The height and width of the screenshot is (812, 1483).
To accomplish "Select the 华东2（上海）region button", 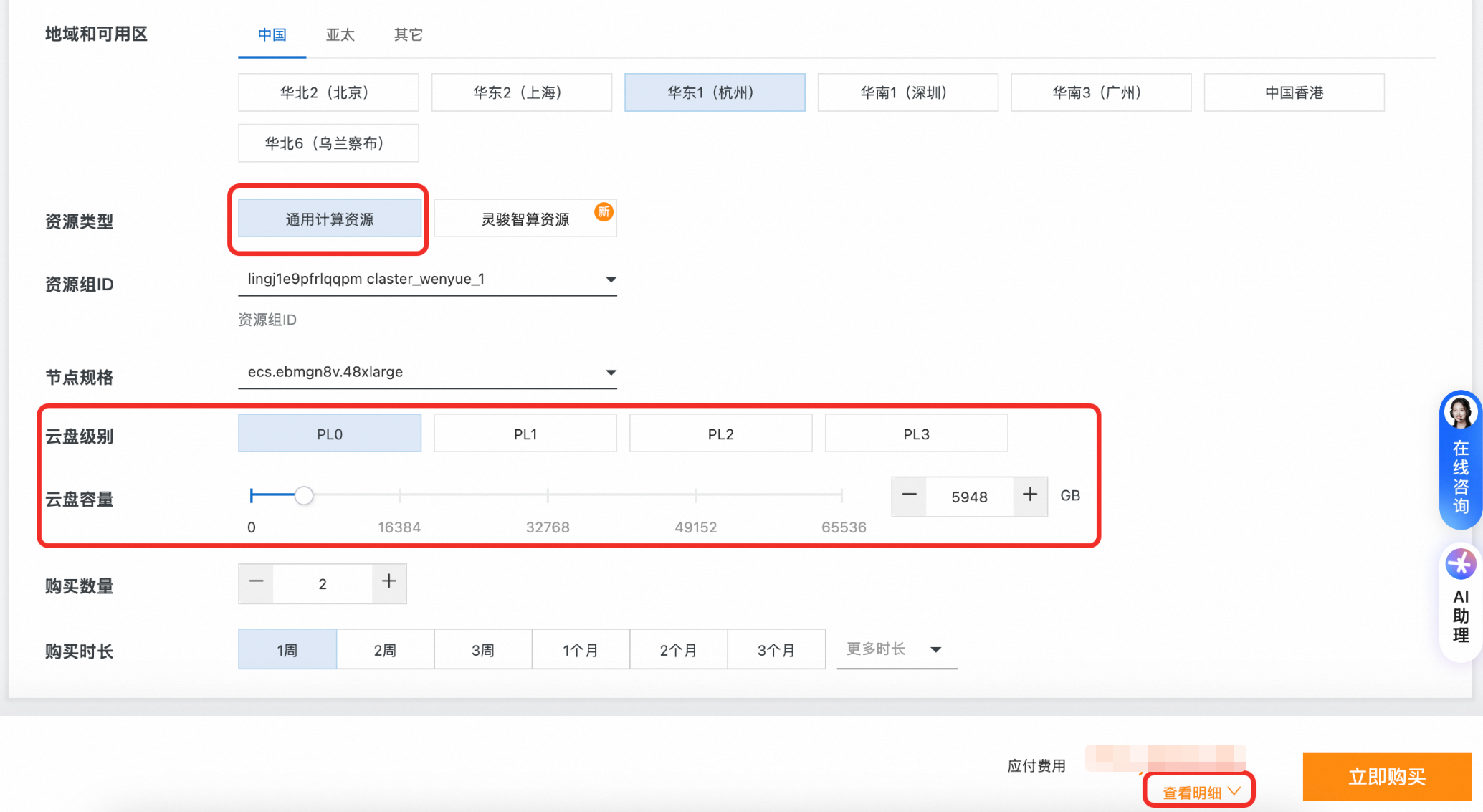I will tap(521, 93).
